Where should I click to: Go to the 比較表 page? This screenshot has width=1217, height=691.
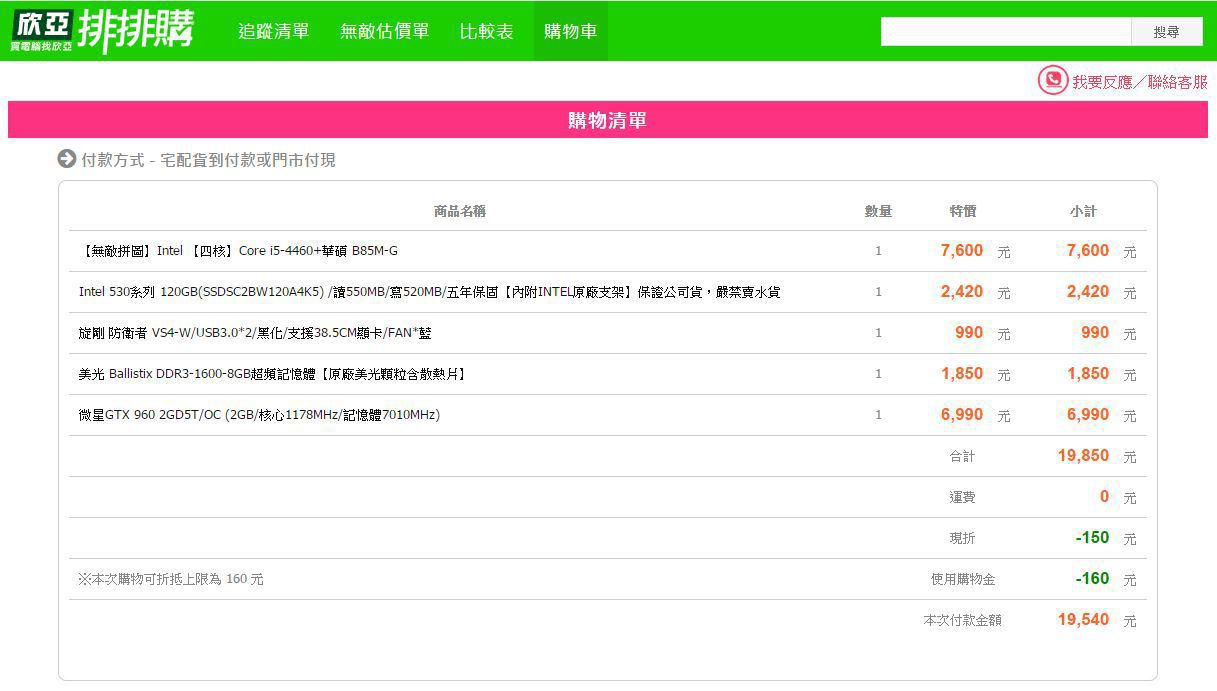click(x=487, y=31)
